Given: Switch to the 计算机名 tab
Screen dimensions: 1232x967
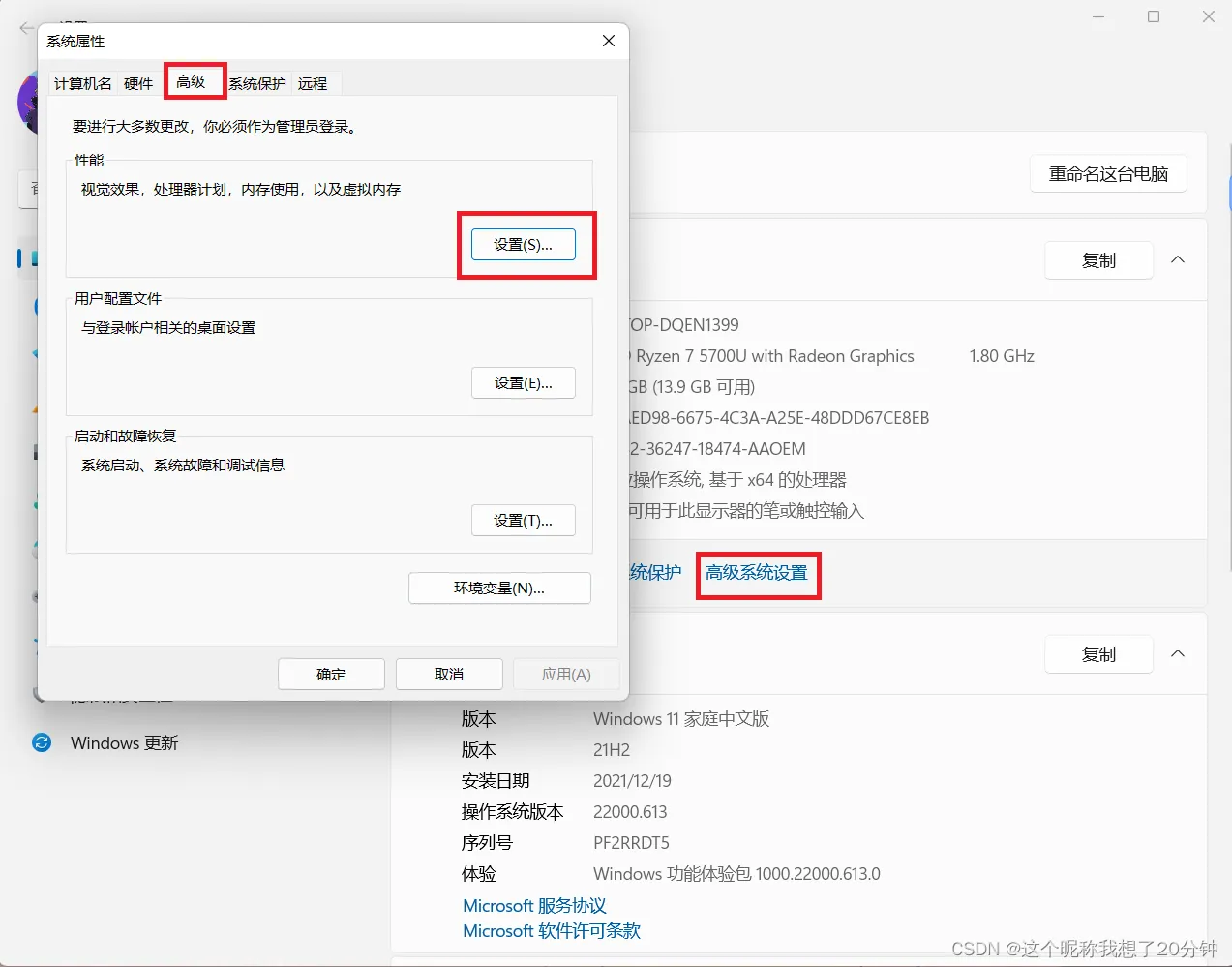Looking at the screenshot, I should point(82,83).
